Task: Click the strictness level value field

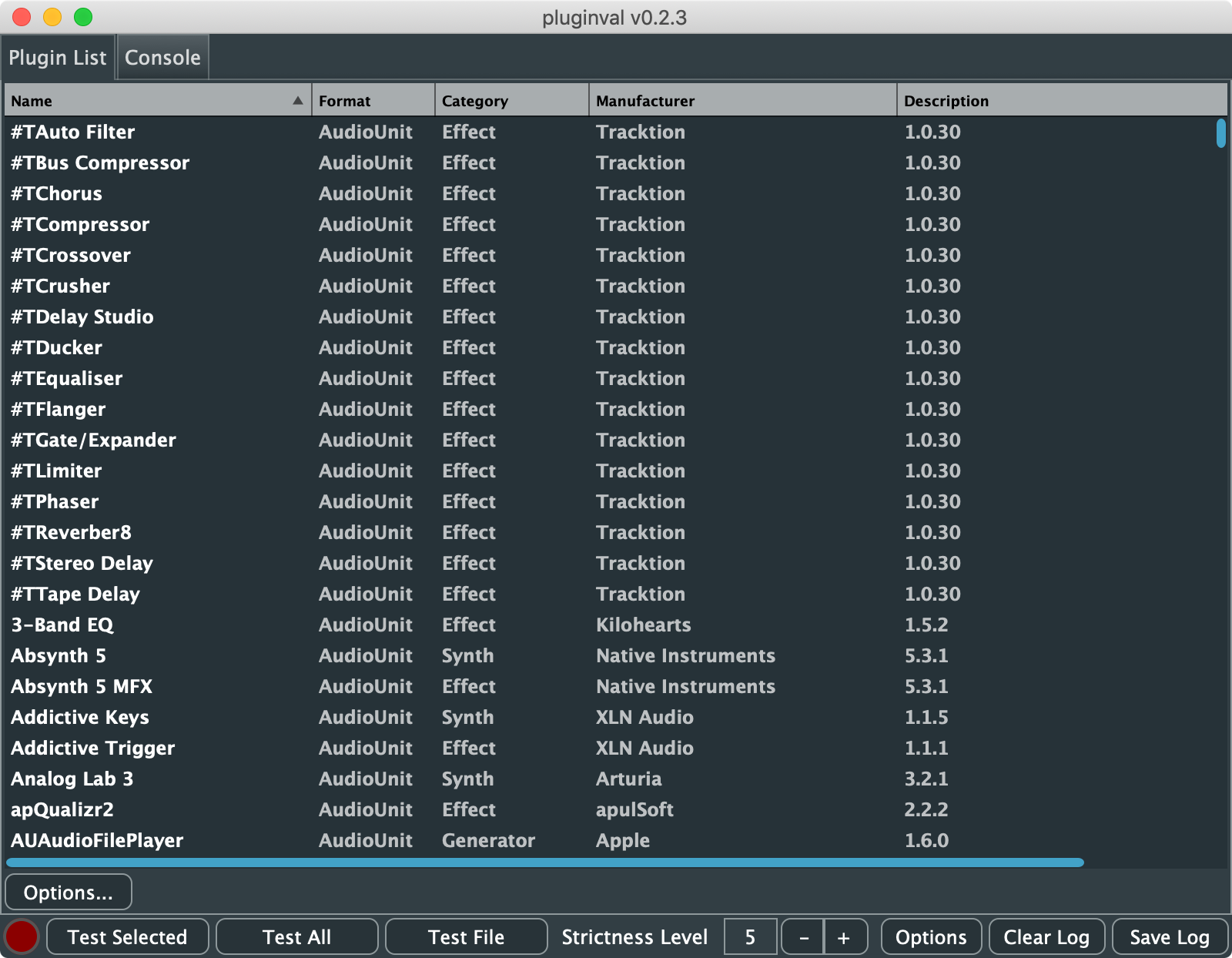Action: tap(750, 937)
